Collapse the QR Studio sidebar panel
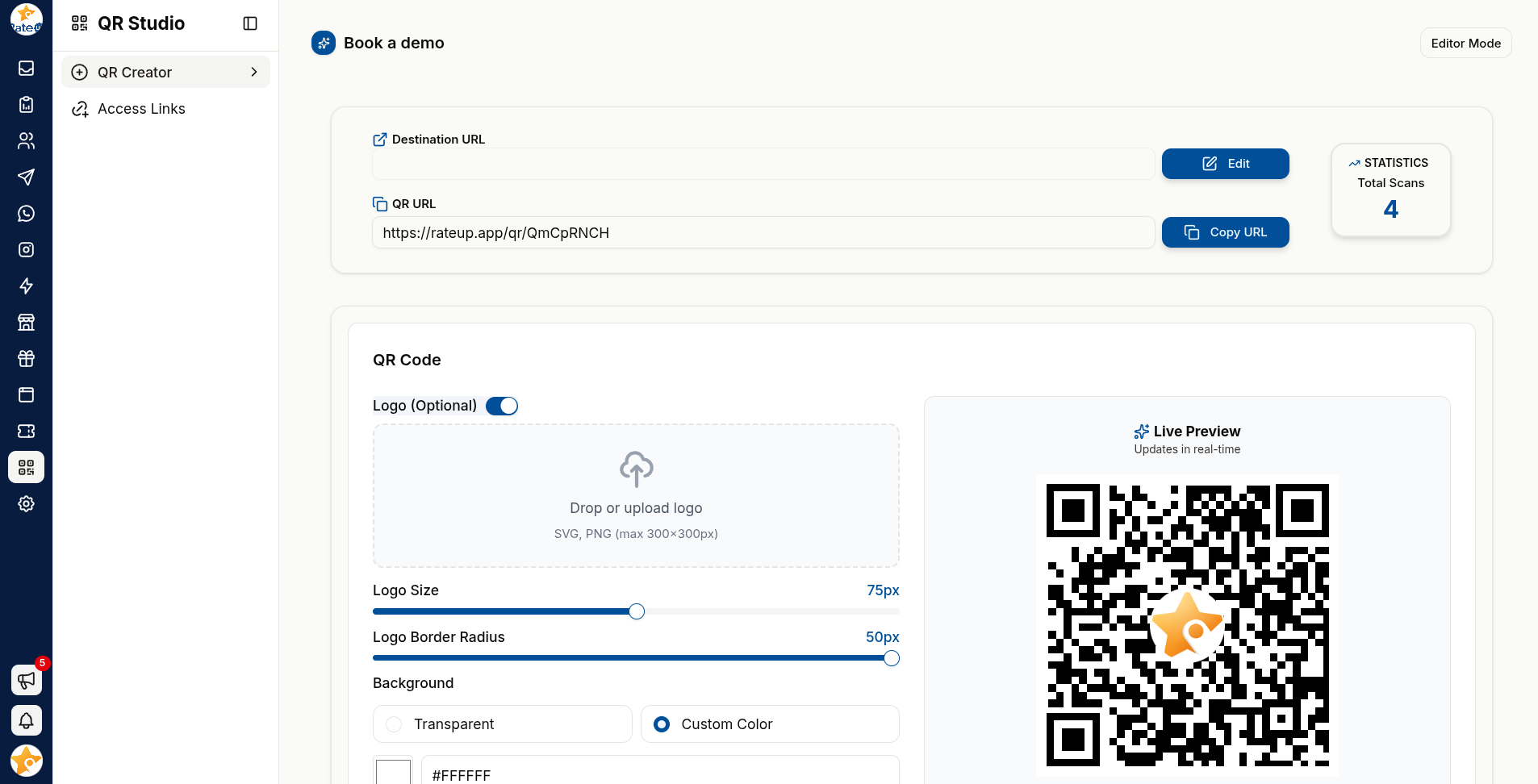Viewport: 1538px width, 784px height. 250,23
